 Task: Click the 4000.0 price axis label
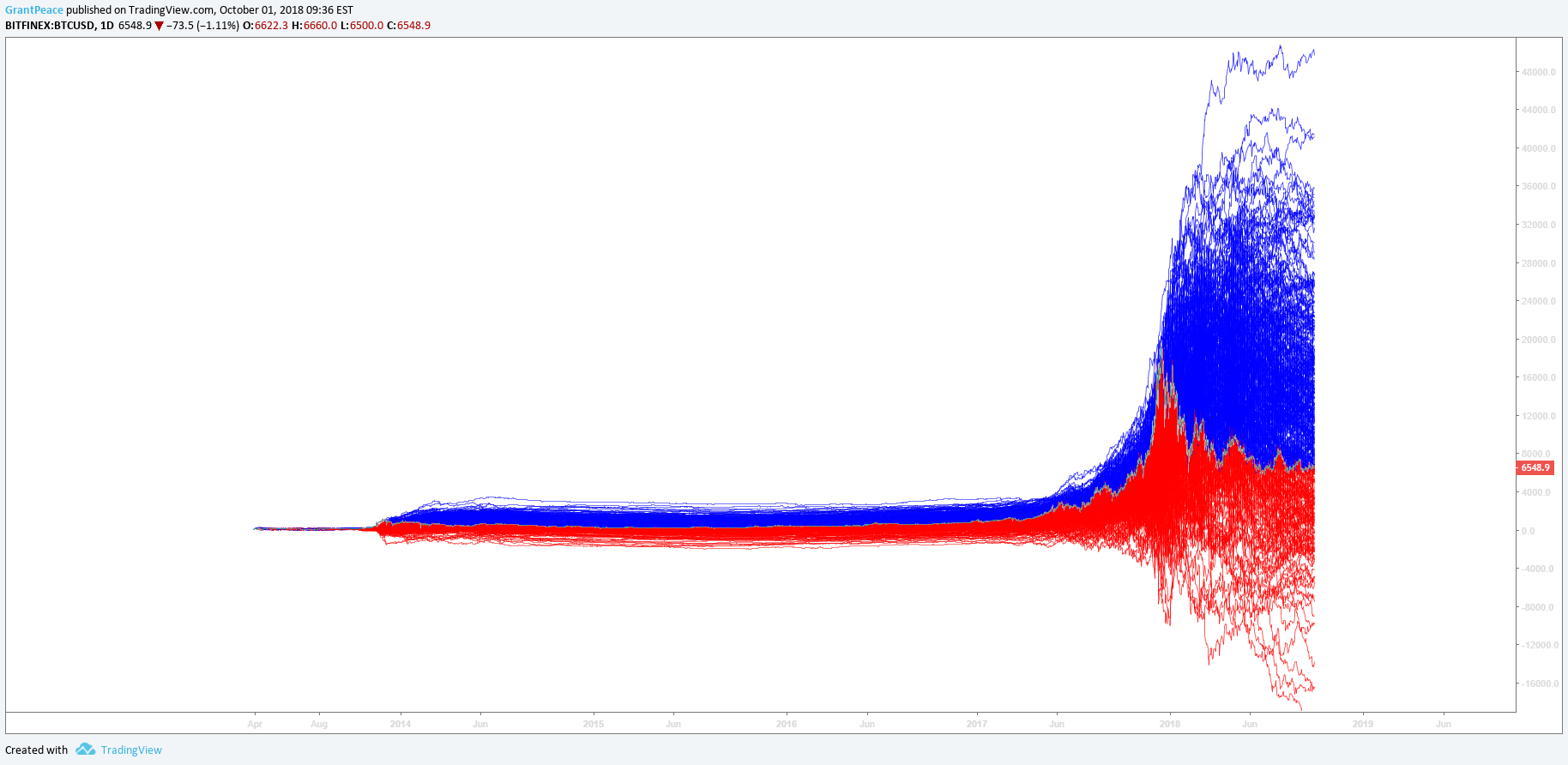[1536, 492]
